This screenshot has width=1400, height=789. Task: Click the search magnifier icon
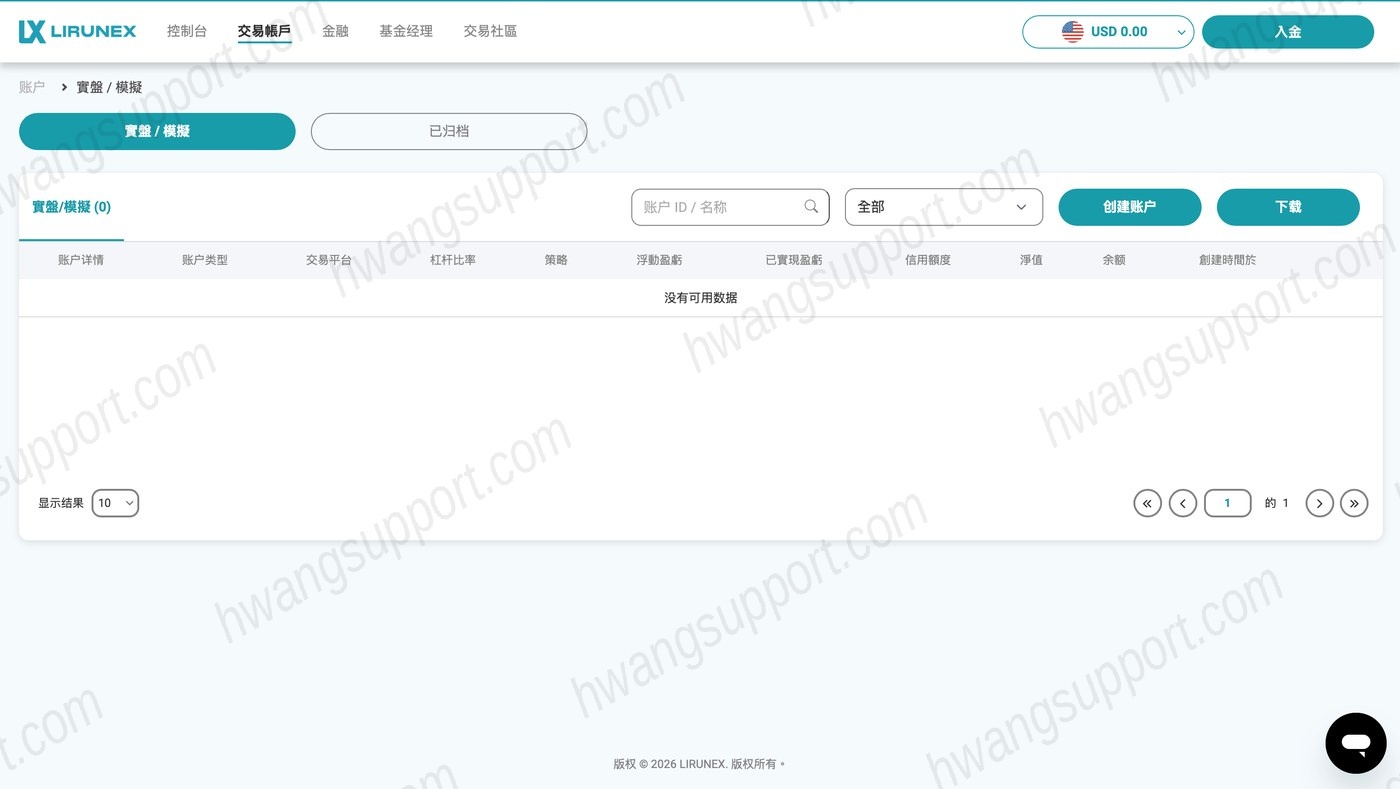click(x=811, y=206)
